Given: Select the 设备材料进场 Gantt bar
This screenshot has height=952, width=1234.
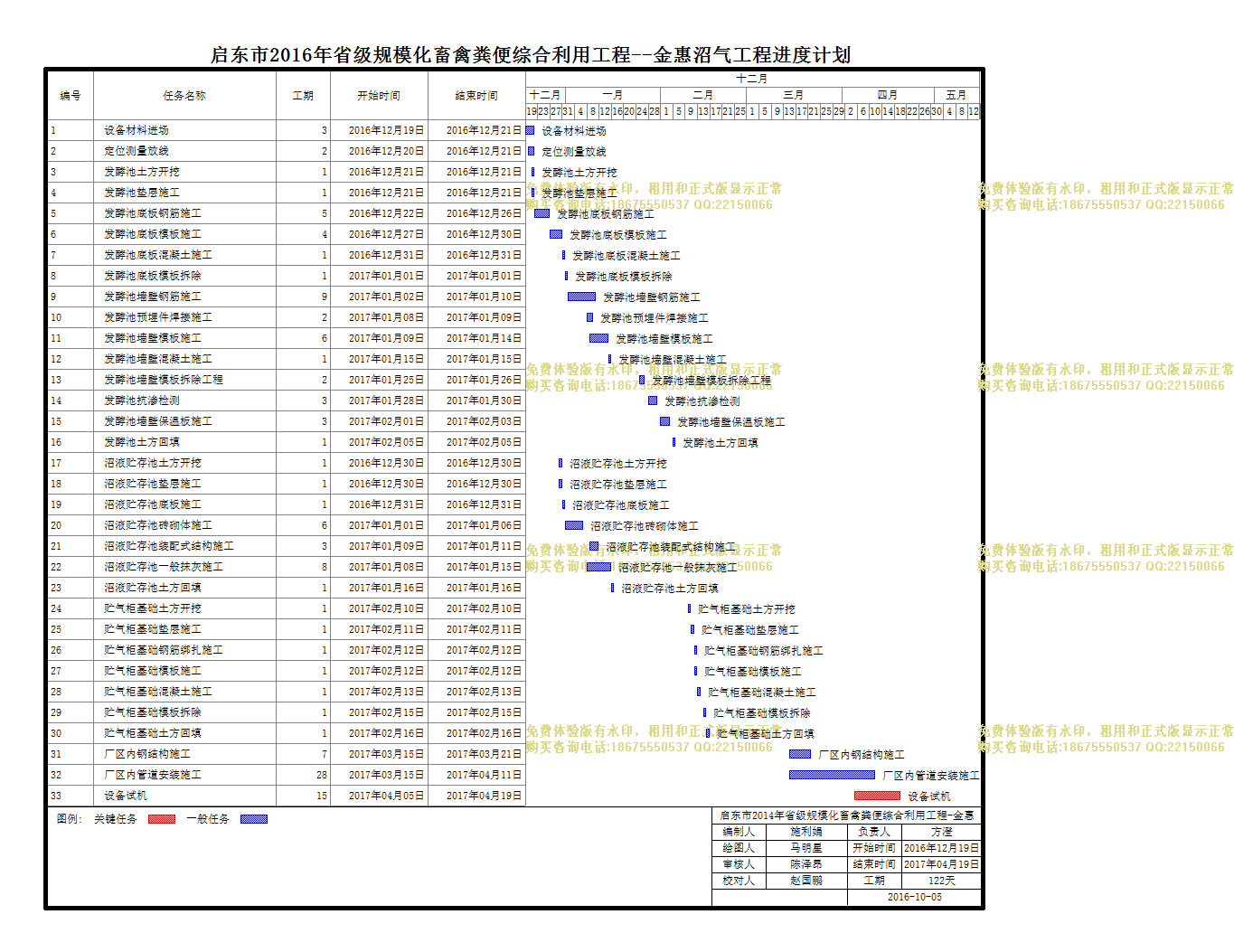Looking at the screenshot, I should (531, 130).
